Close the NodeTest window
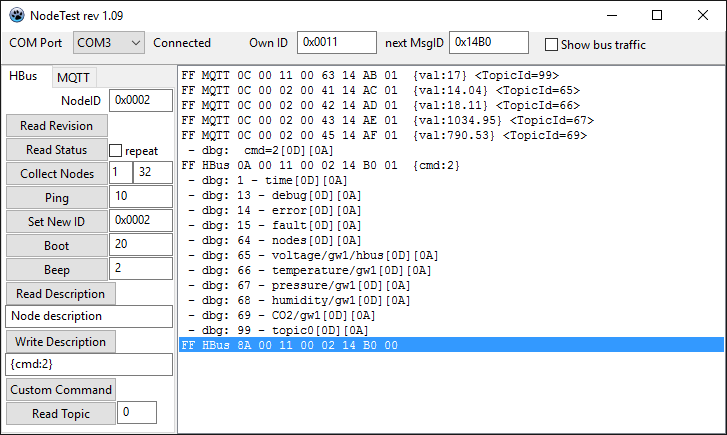This screenshot has height=435, width=727. (702, 15)
